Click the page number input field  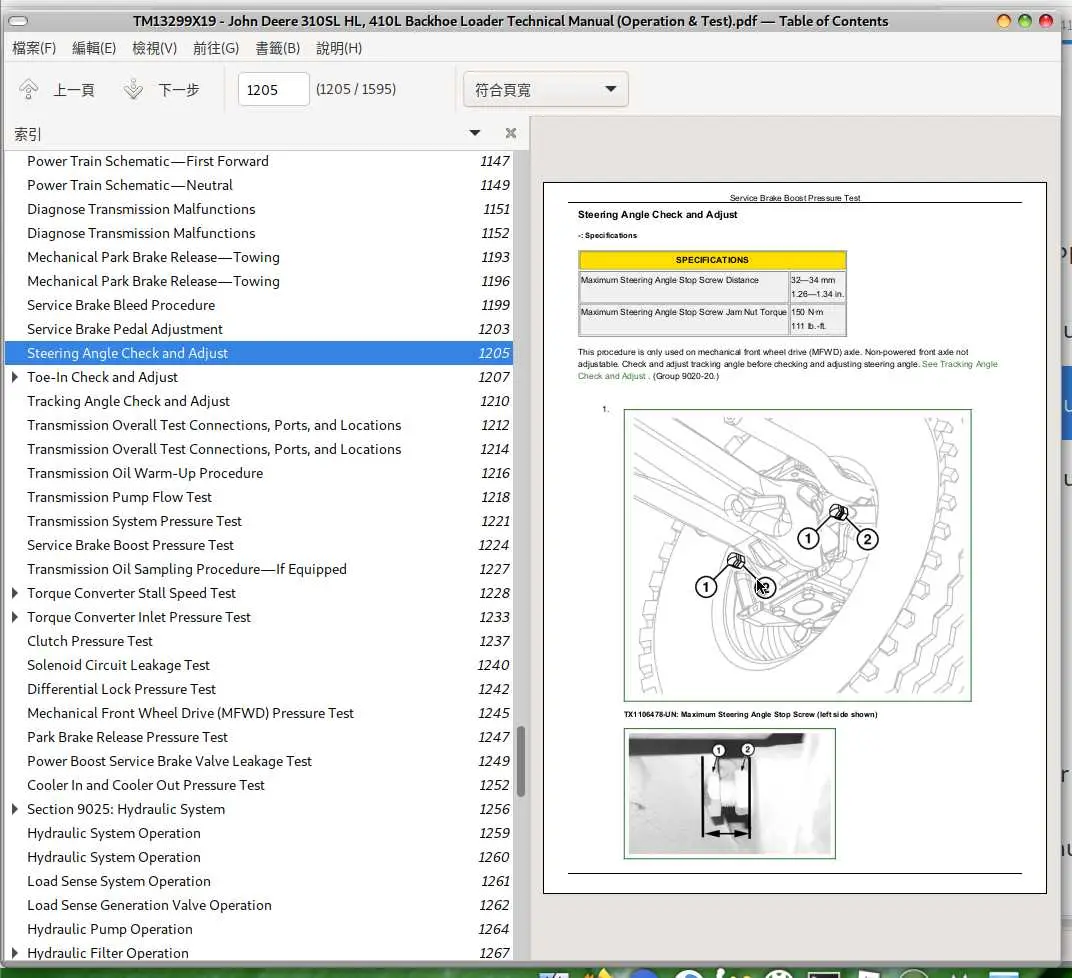[273, 90]
